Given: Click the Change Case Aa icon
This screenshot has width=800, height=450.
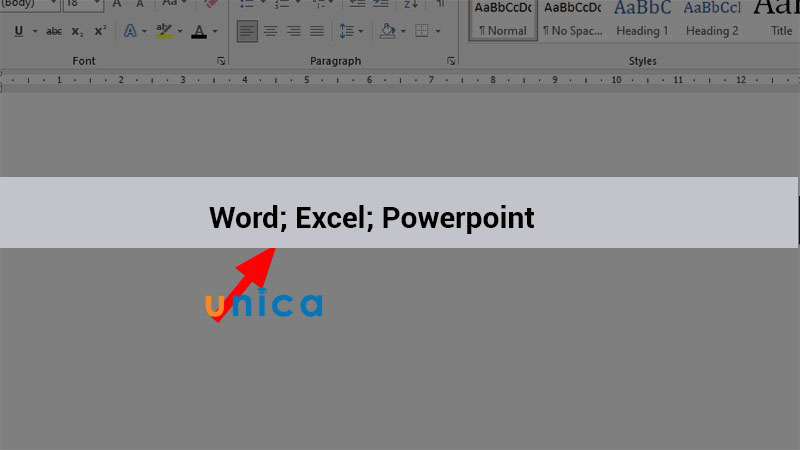Looking at the screenshot, I should (170, 4).
